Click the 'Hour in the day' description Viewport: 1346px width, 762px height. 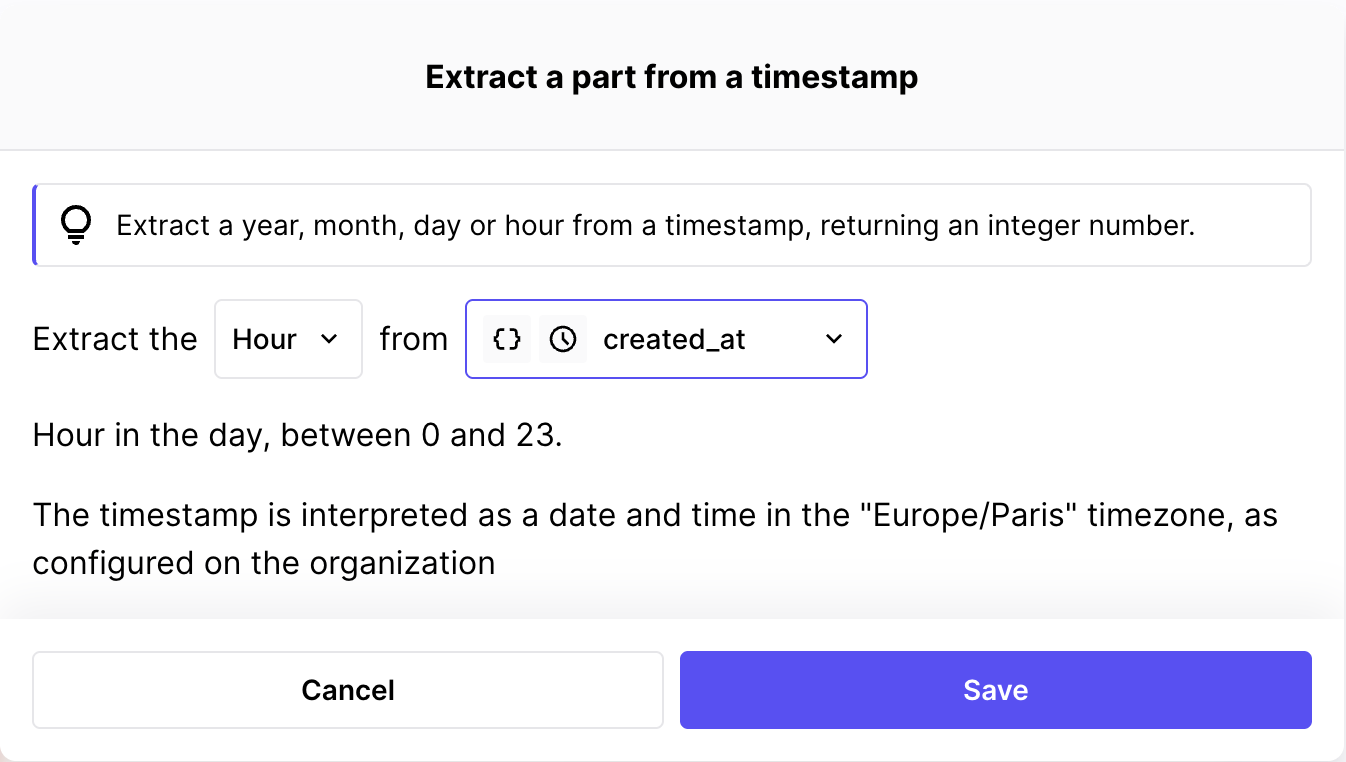151,435
